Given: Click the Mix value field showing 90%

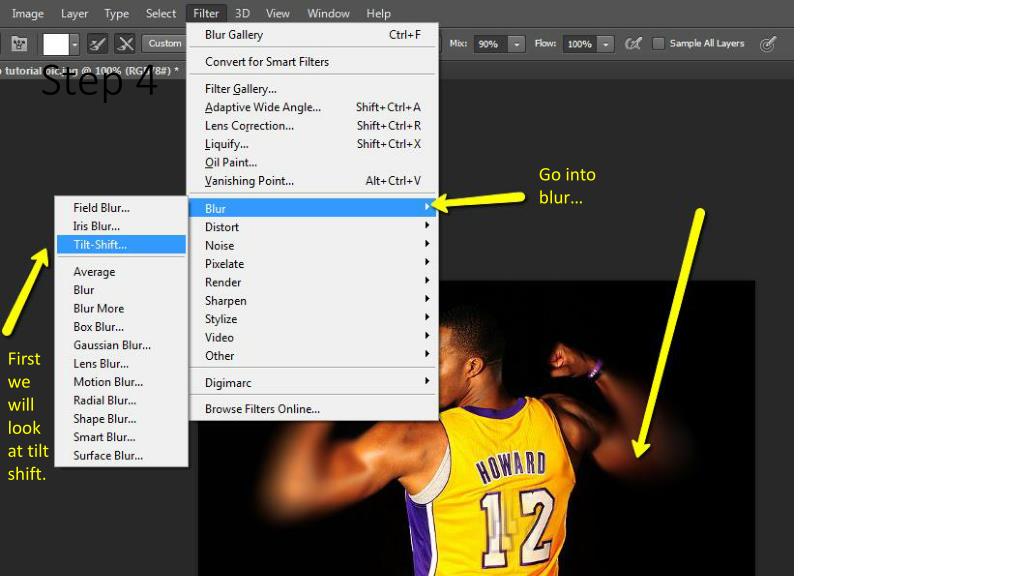Looking at the screenshot, I should point(490,44).
